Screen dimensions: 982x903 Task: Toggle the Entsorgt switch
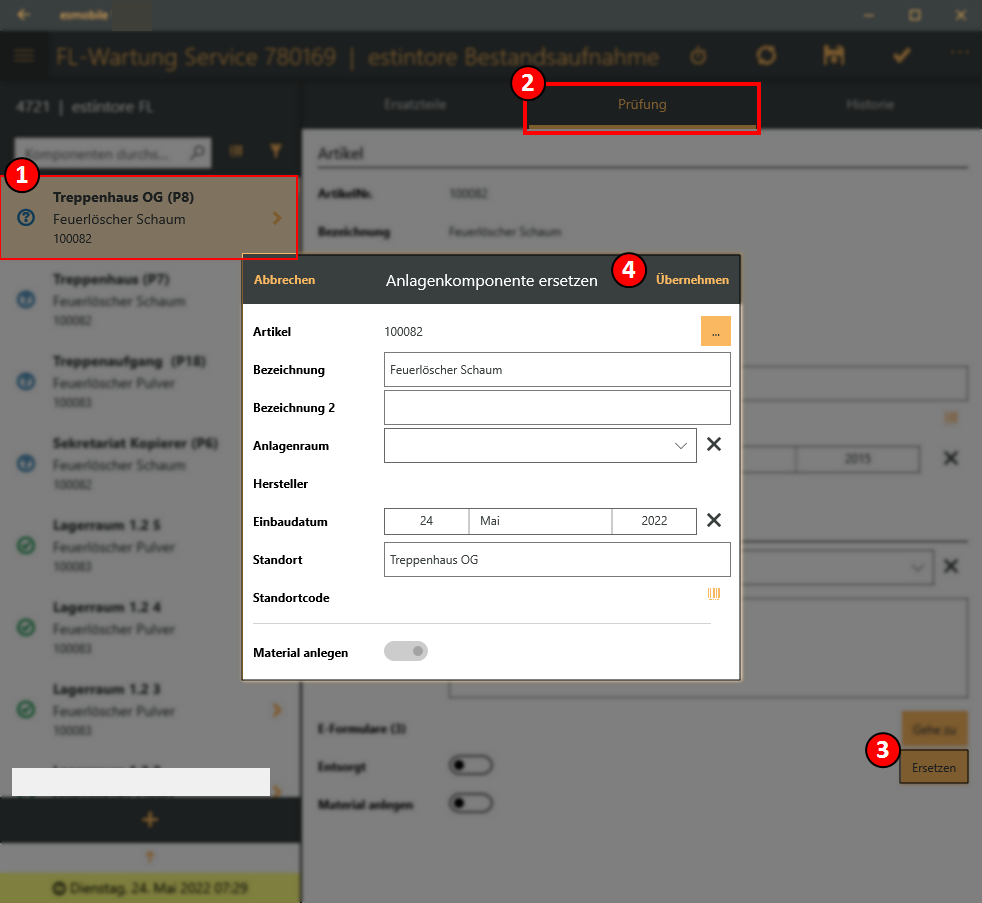point(471,765)
